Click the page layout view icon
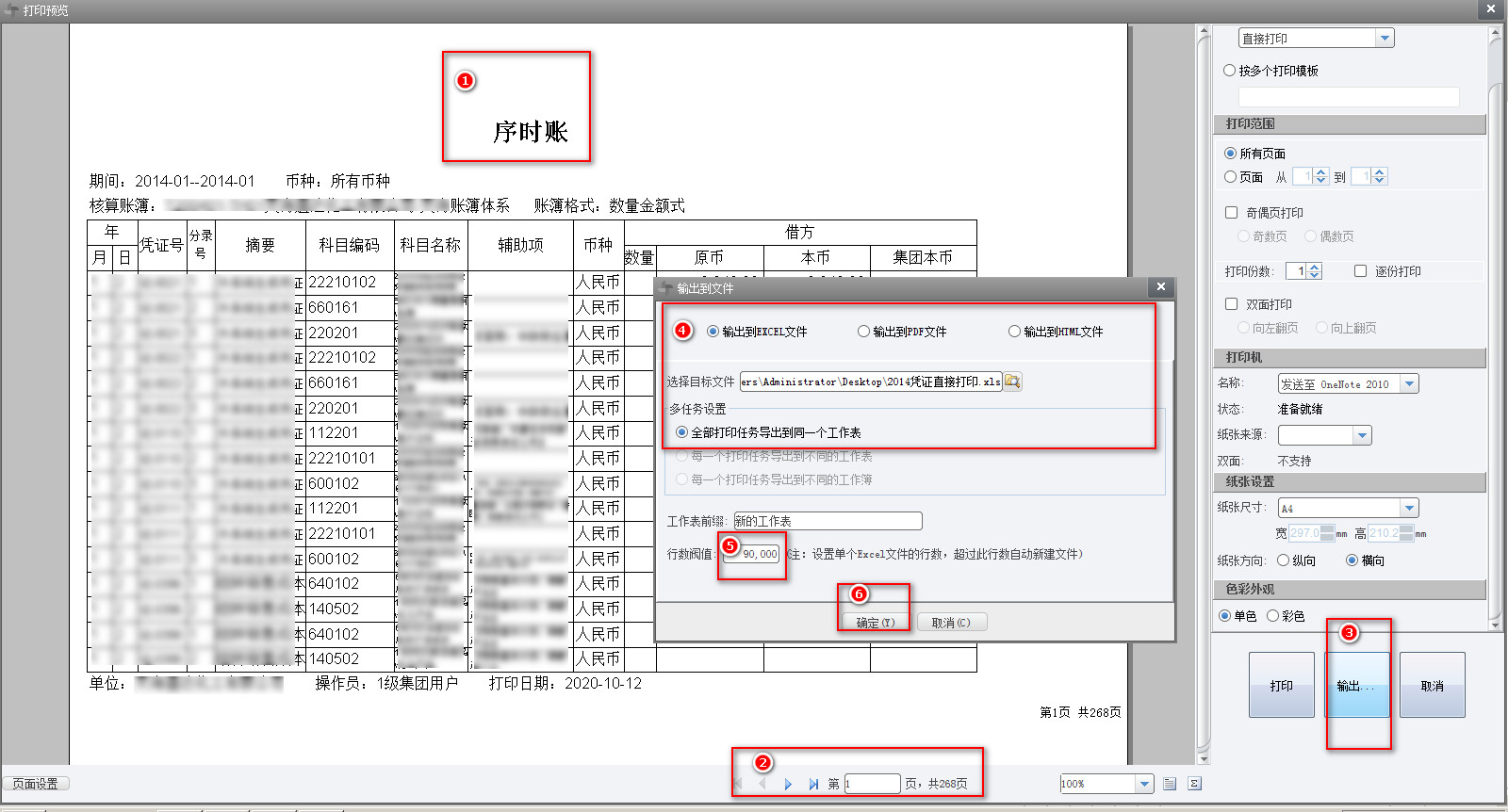1508x812 pixels. [1170, 784]
